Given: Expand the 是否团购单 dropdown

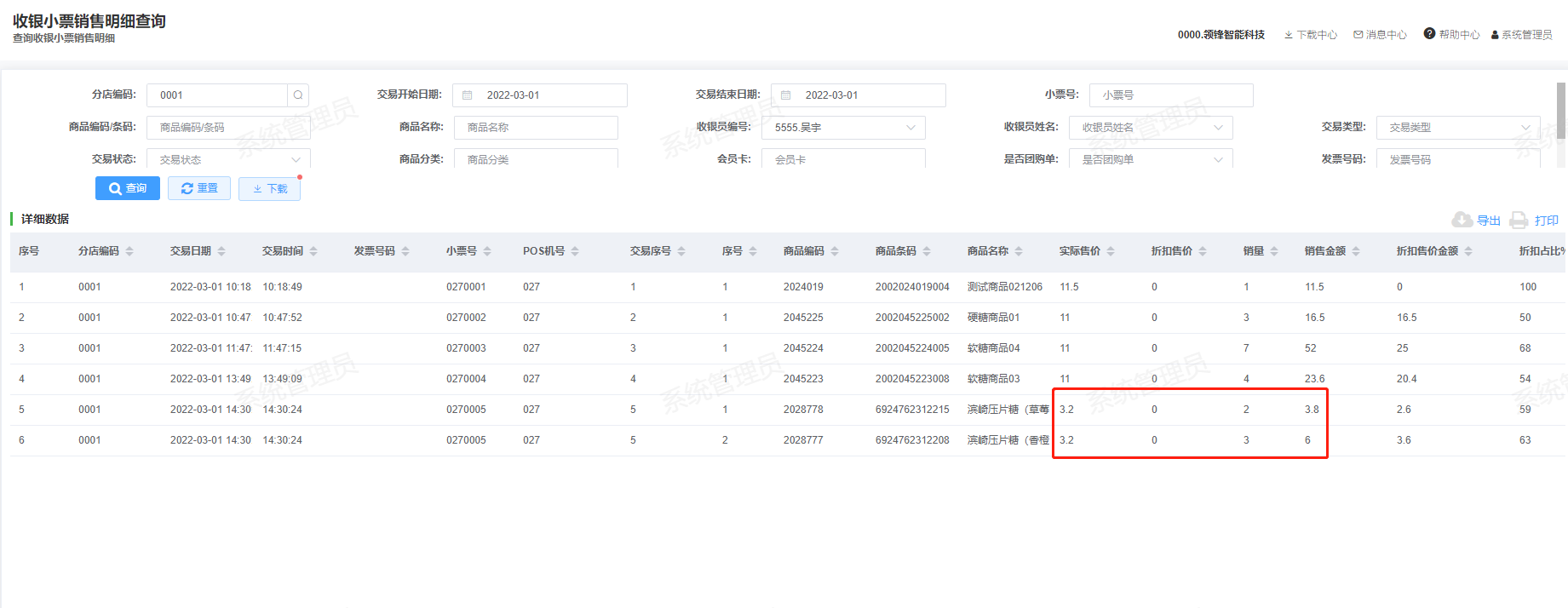Looking at the screenshot, I should [x=1218, y=159].
